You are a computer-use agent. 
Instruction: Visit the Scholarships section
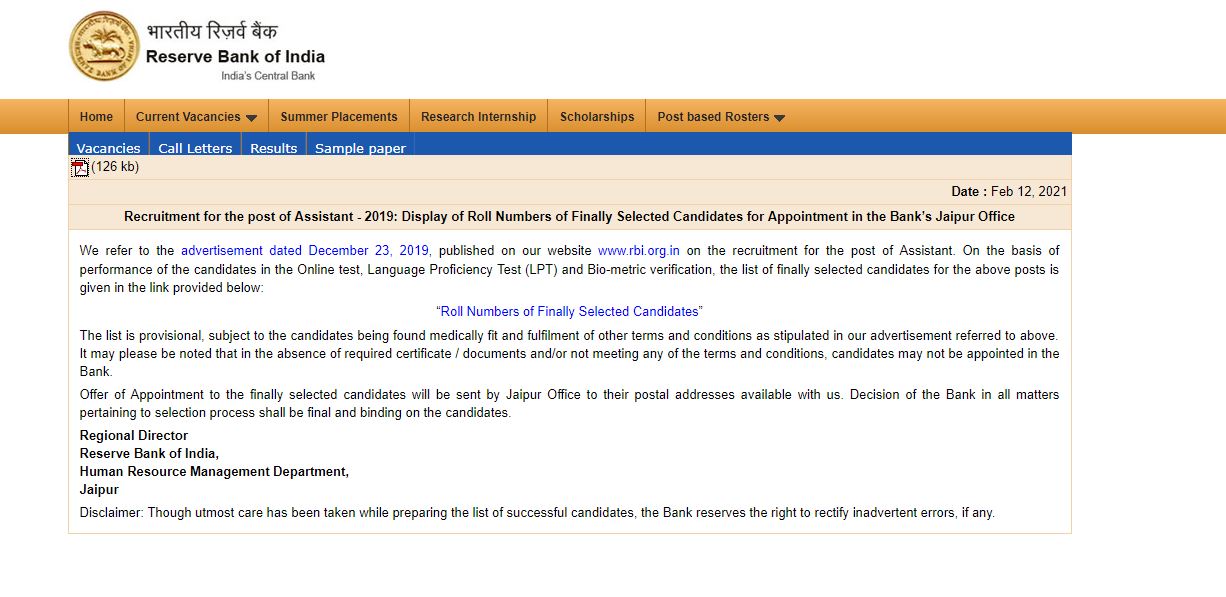[596, 116]
